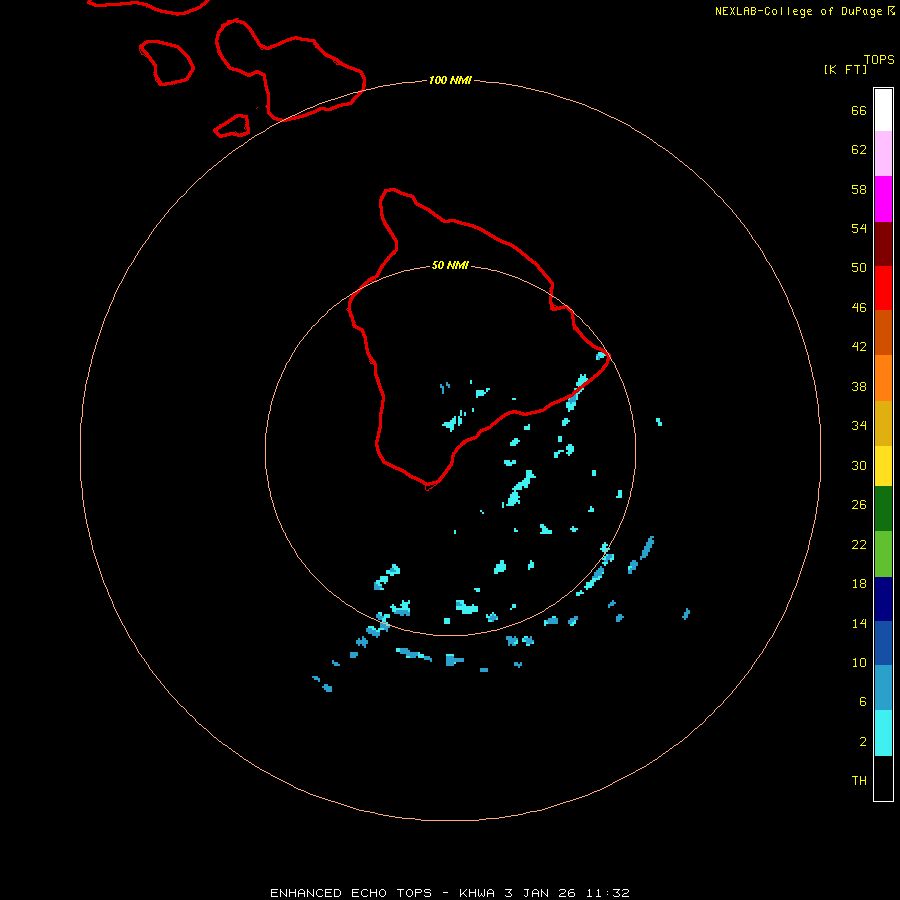The width and height of the screenshot is (900, 900).
Task: Select the navy blue legend band
Action: point(883,599)
